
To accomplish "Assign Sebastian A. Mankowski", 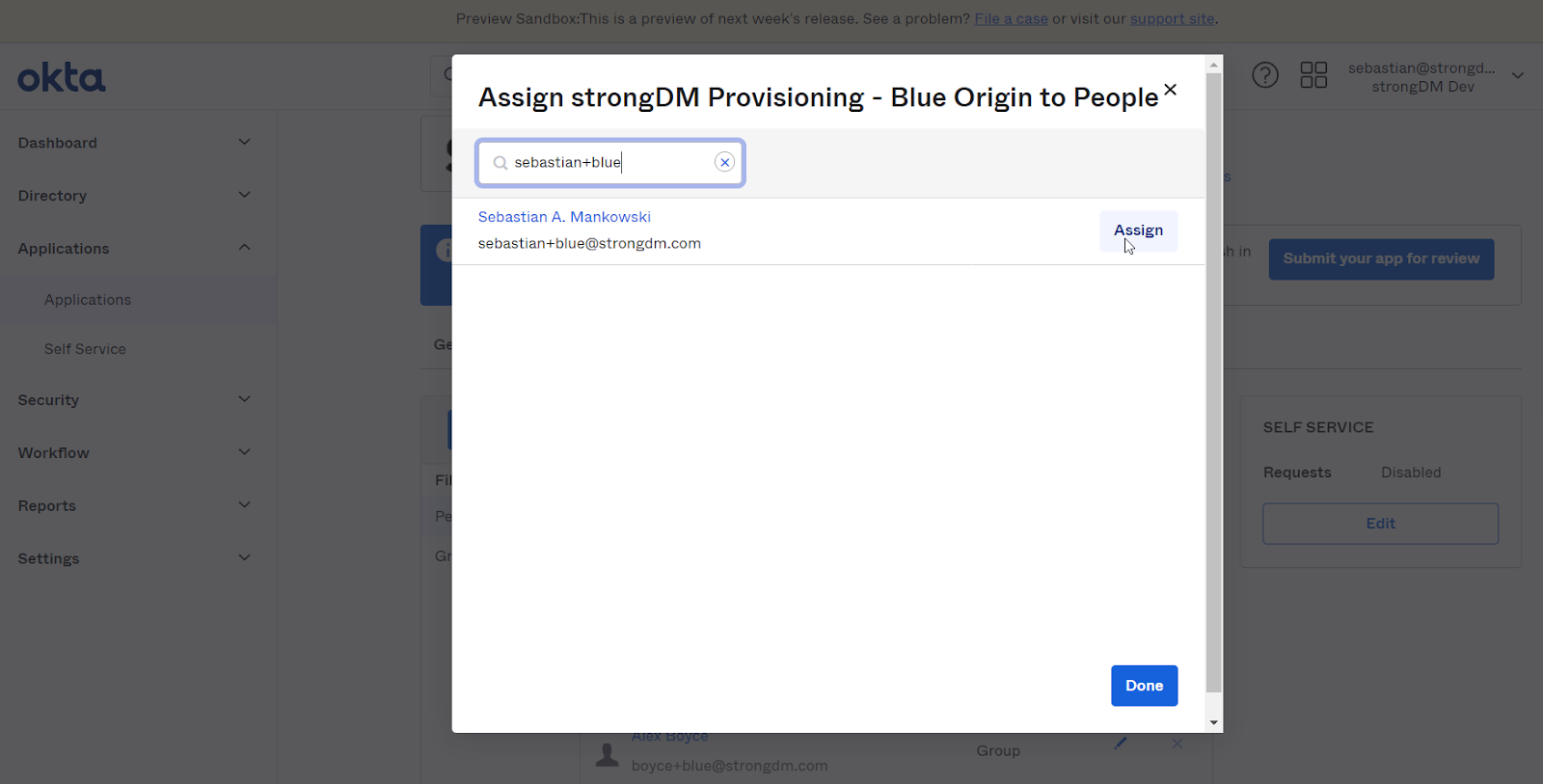I will coord(1138,230).
